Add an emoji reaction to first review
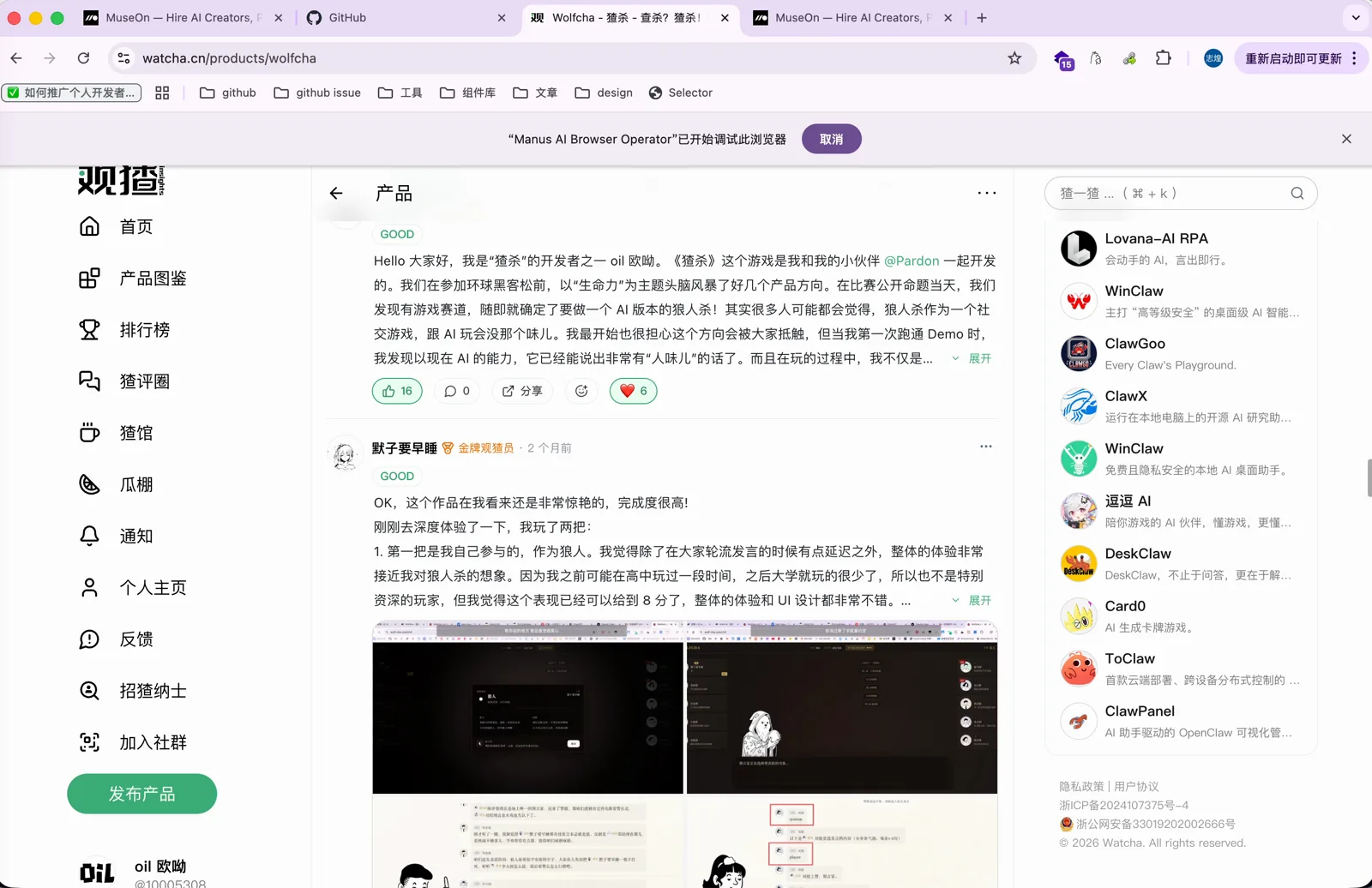The image size is (1372, 888). click(x=581, y=391)
